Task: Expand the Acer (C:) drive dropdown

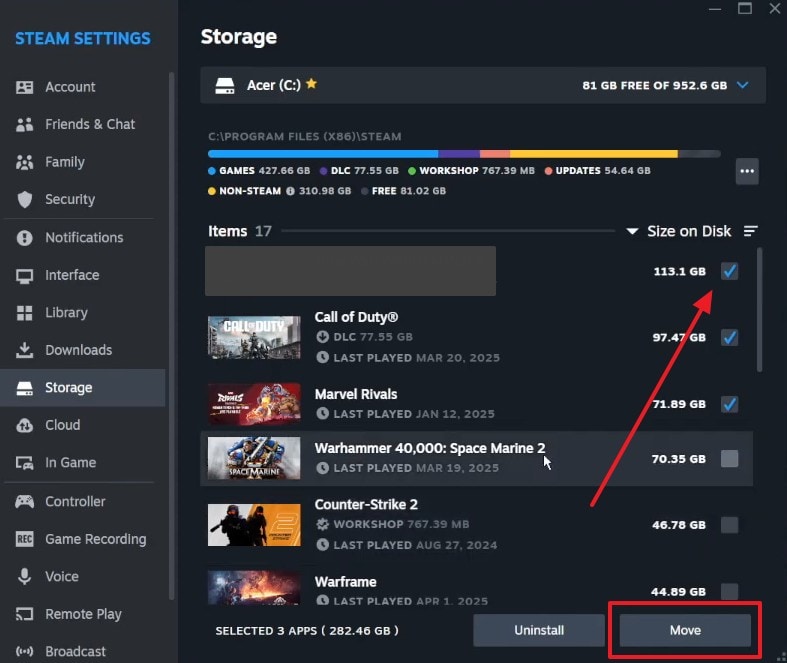Action: point(742,86)
